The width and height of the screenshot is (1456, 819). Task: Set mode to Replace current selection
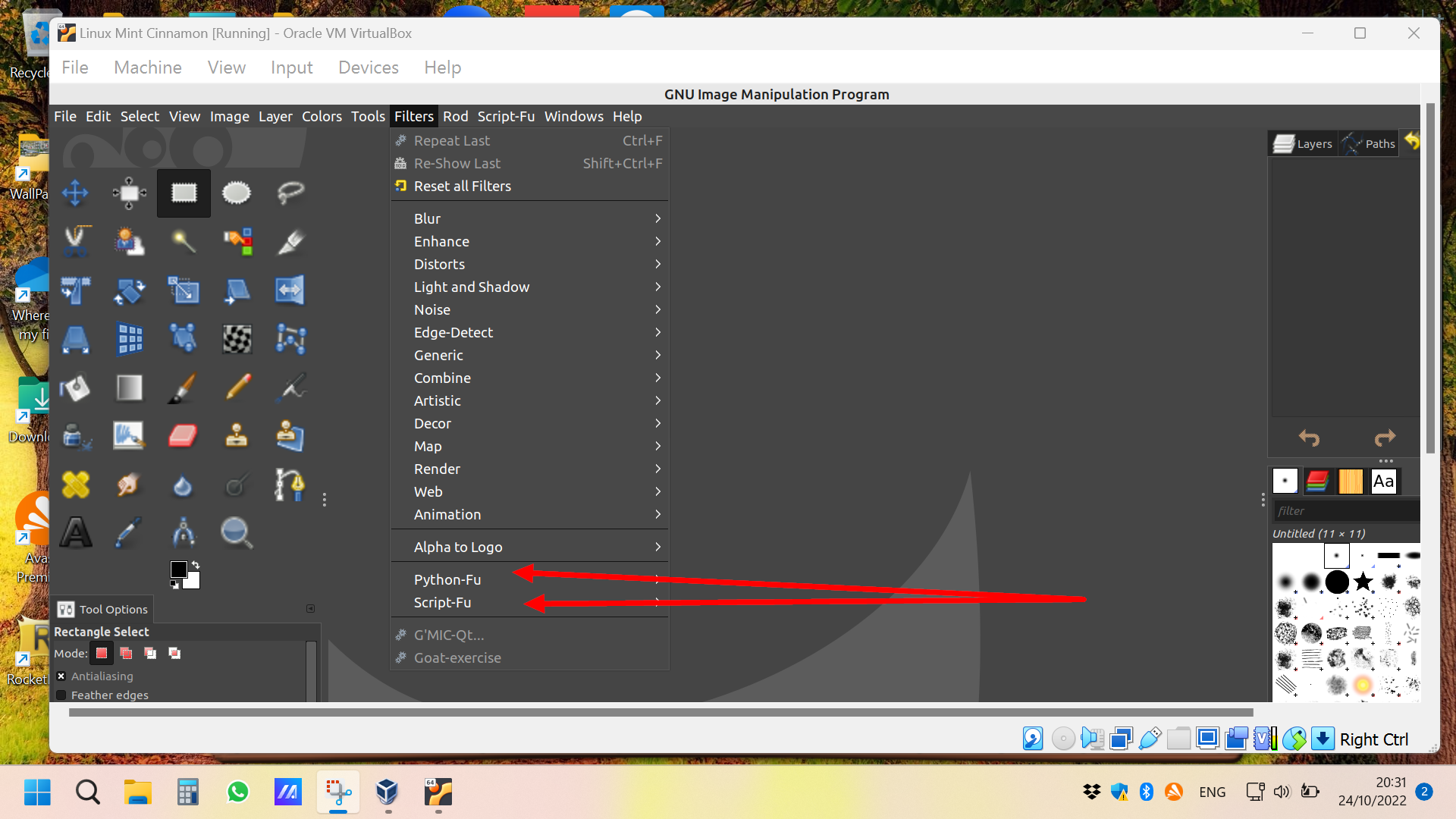(102, 654)
